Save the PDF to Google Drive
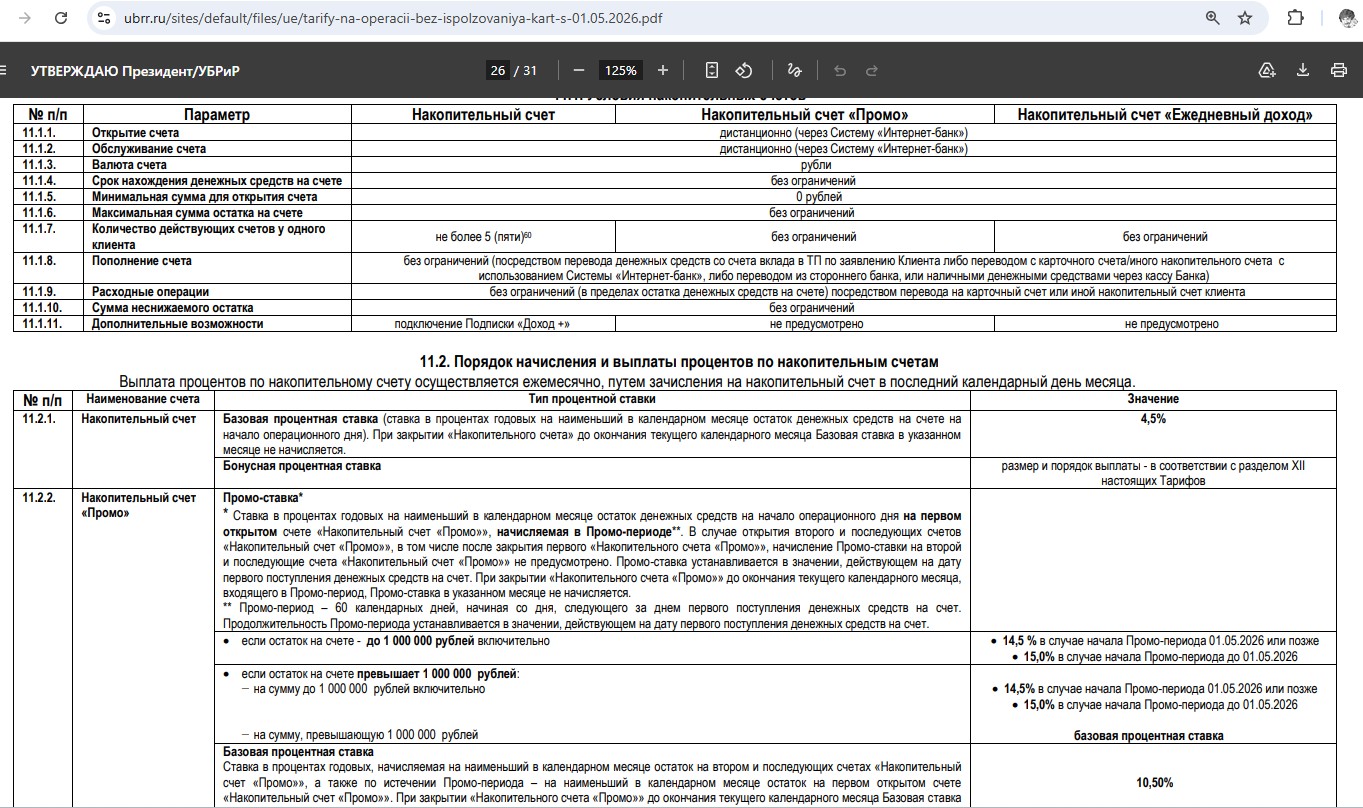This screenshot has width=1363, height=808. [x=1267, y=70]
